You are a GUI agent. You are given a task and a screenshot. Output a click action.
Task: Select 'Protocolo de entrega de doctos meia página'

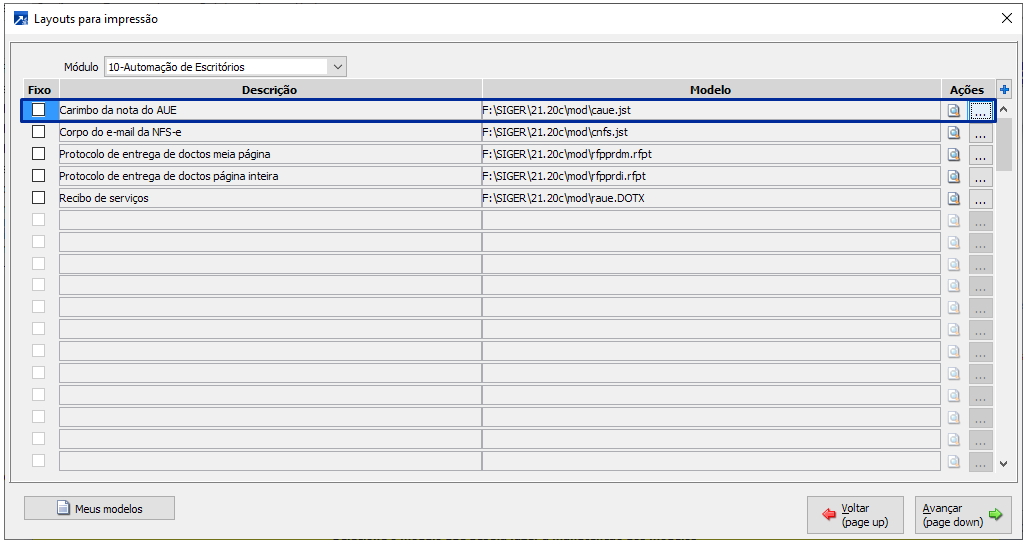(x=270, y=154)
